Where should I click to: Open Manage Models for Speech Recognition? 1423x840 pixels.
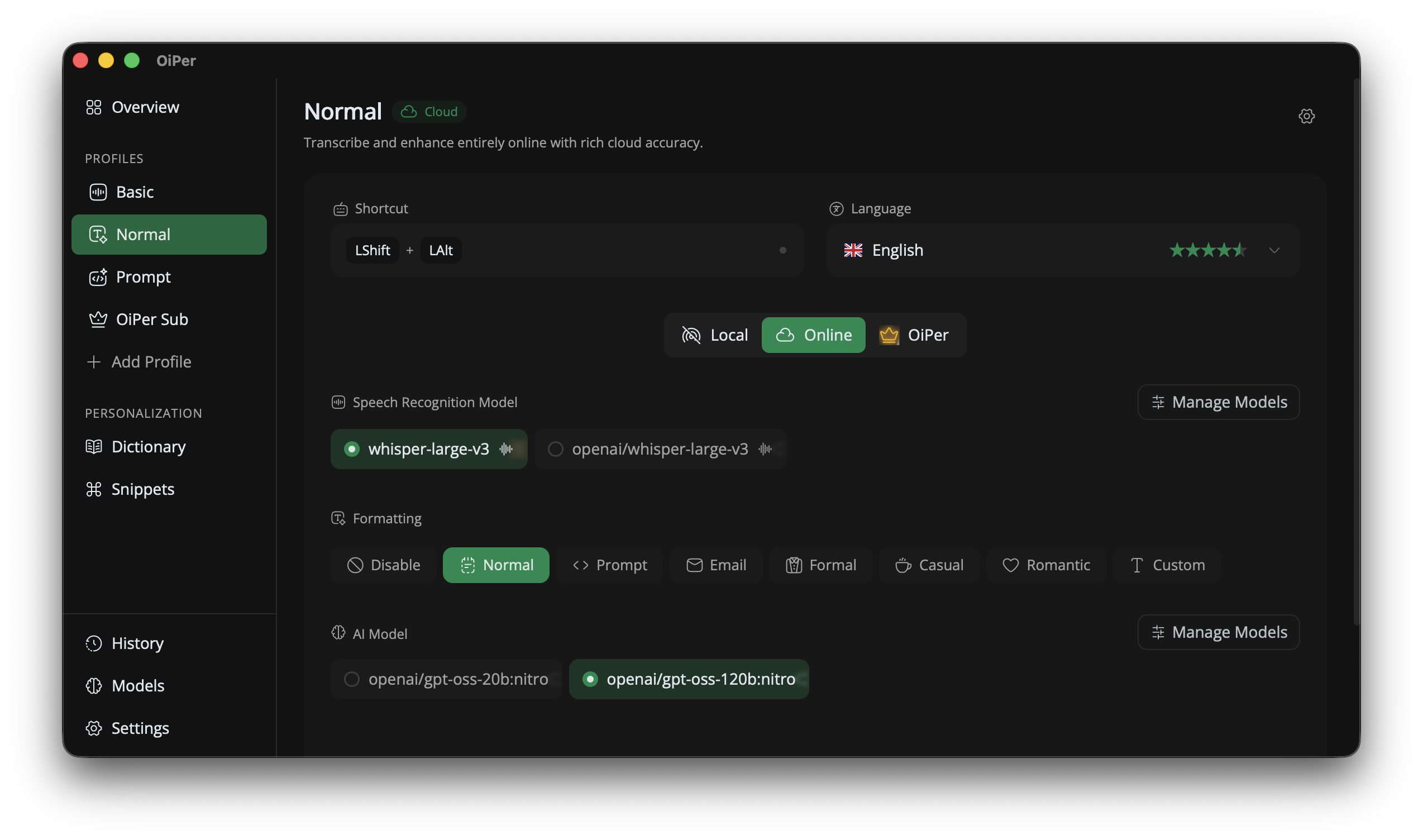(x=1218, y=402)
